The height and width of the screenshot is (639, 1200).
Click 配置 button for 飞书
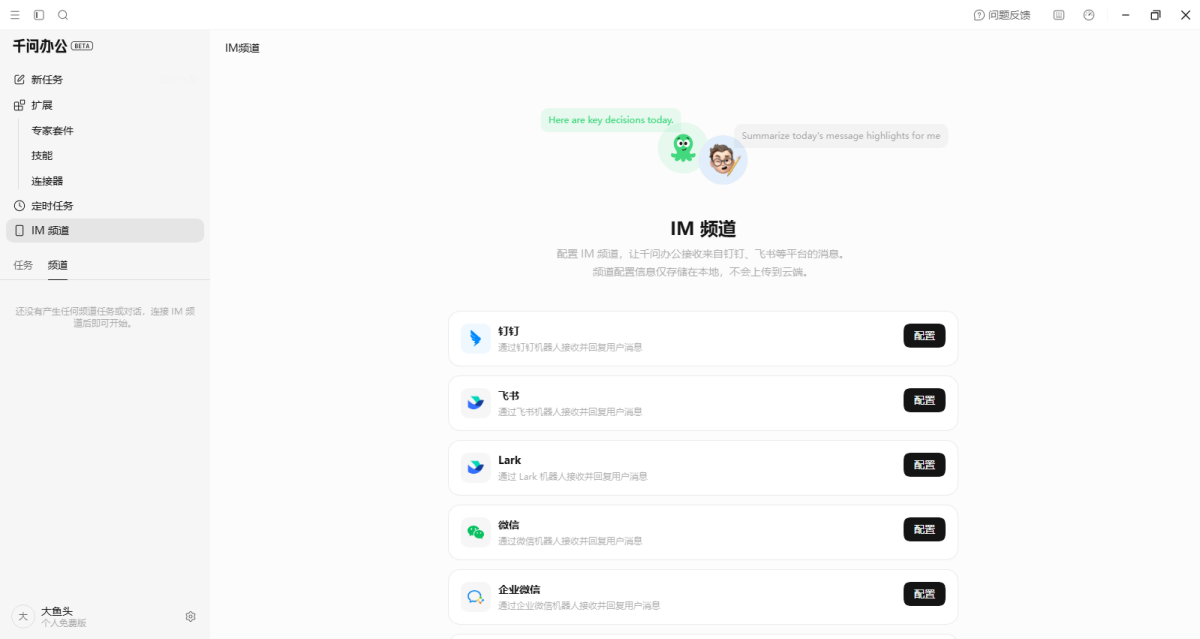(x=924, y=400)
